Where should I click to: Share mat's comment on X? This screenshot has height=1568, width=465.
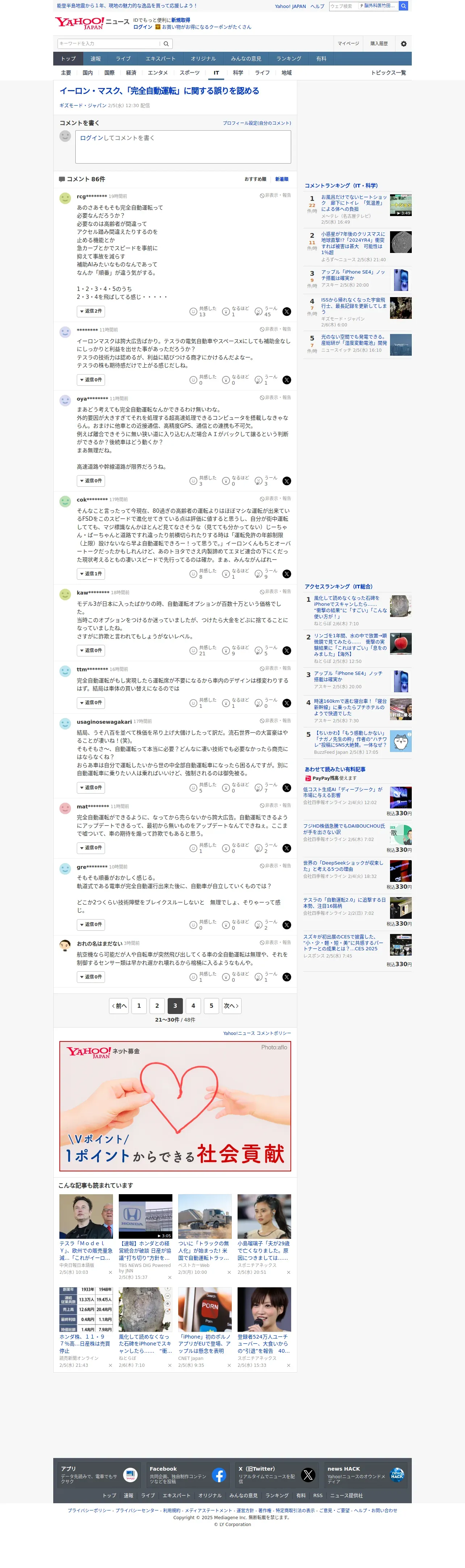[x=286, y=848]
